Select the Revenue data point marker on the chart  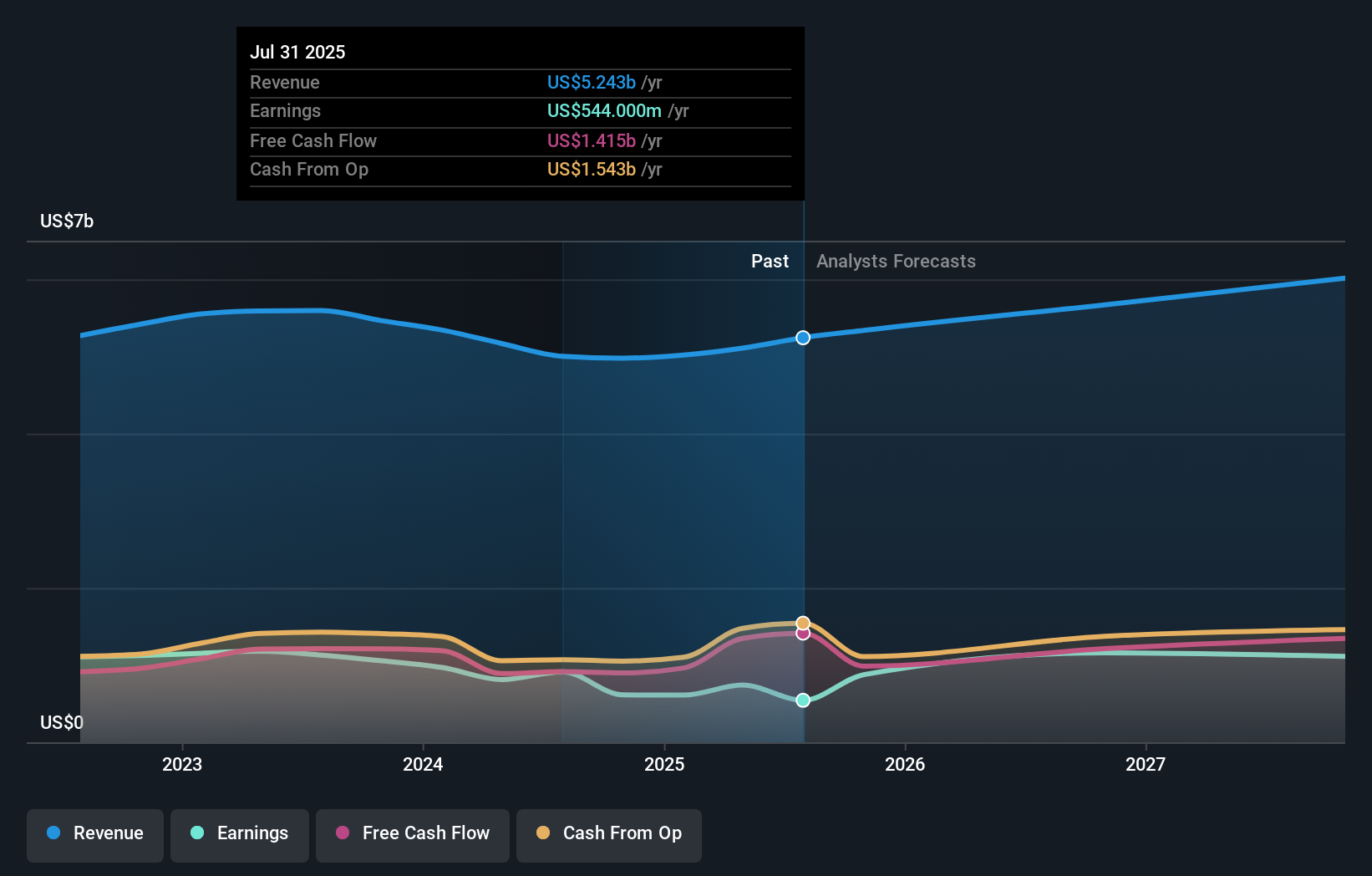click(x=803, y=338)
